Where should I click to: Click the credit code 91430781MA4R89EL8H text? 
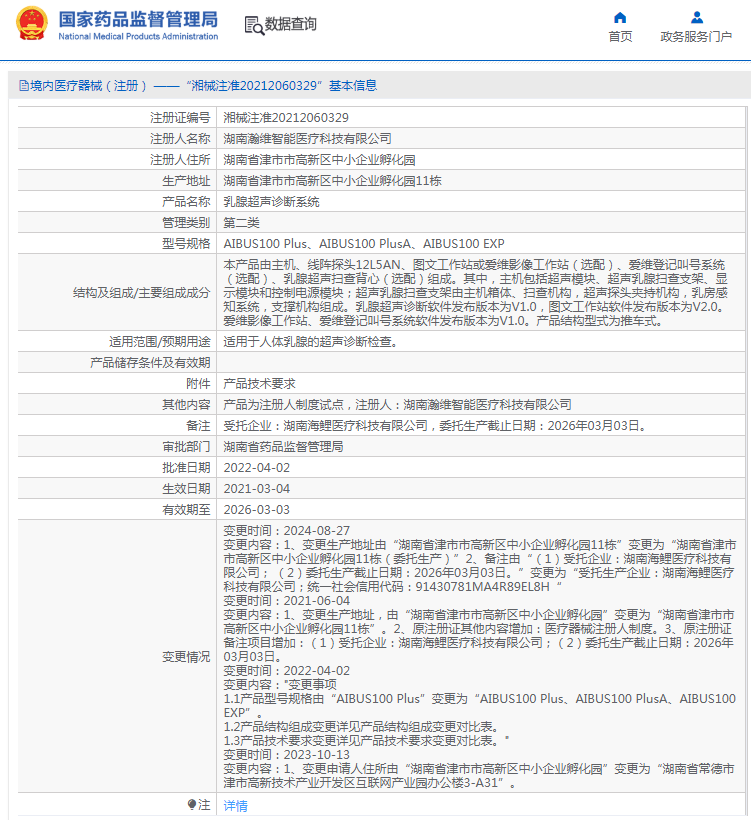pos(482,586)
